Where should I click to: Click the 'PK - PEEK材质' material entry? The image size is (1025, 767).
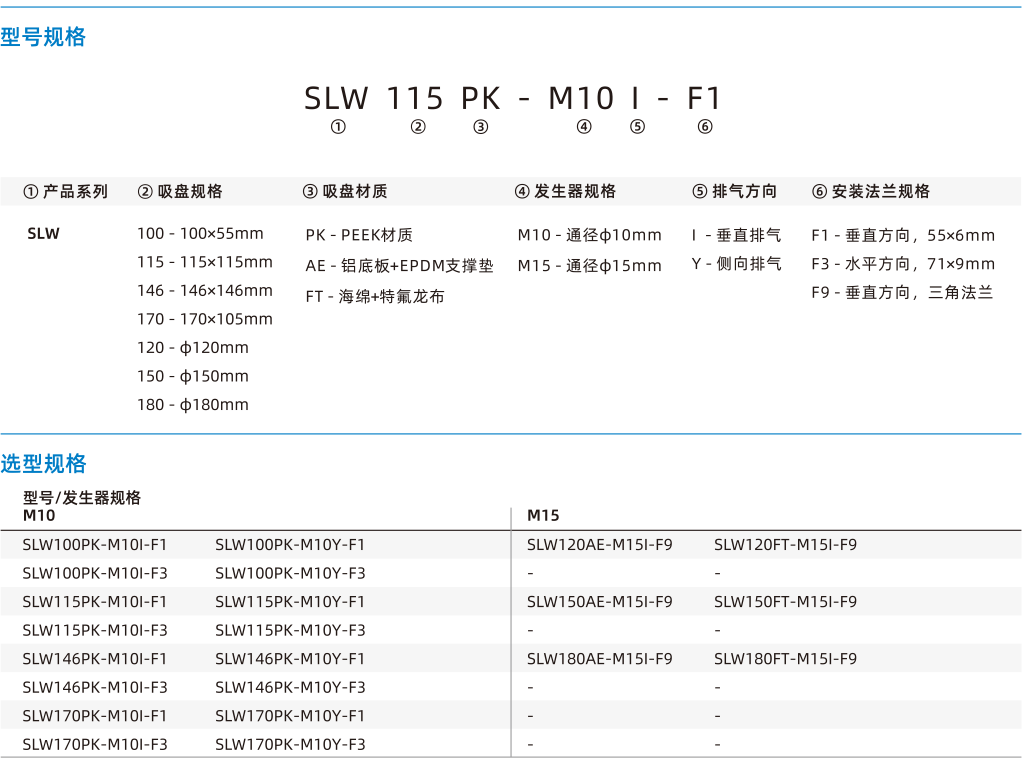click(359, 235)
